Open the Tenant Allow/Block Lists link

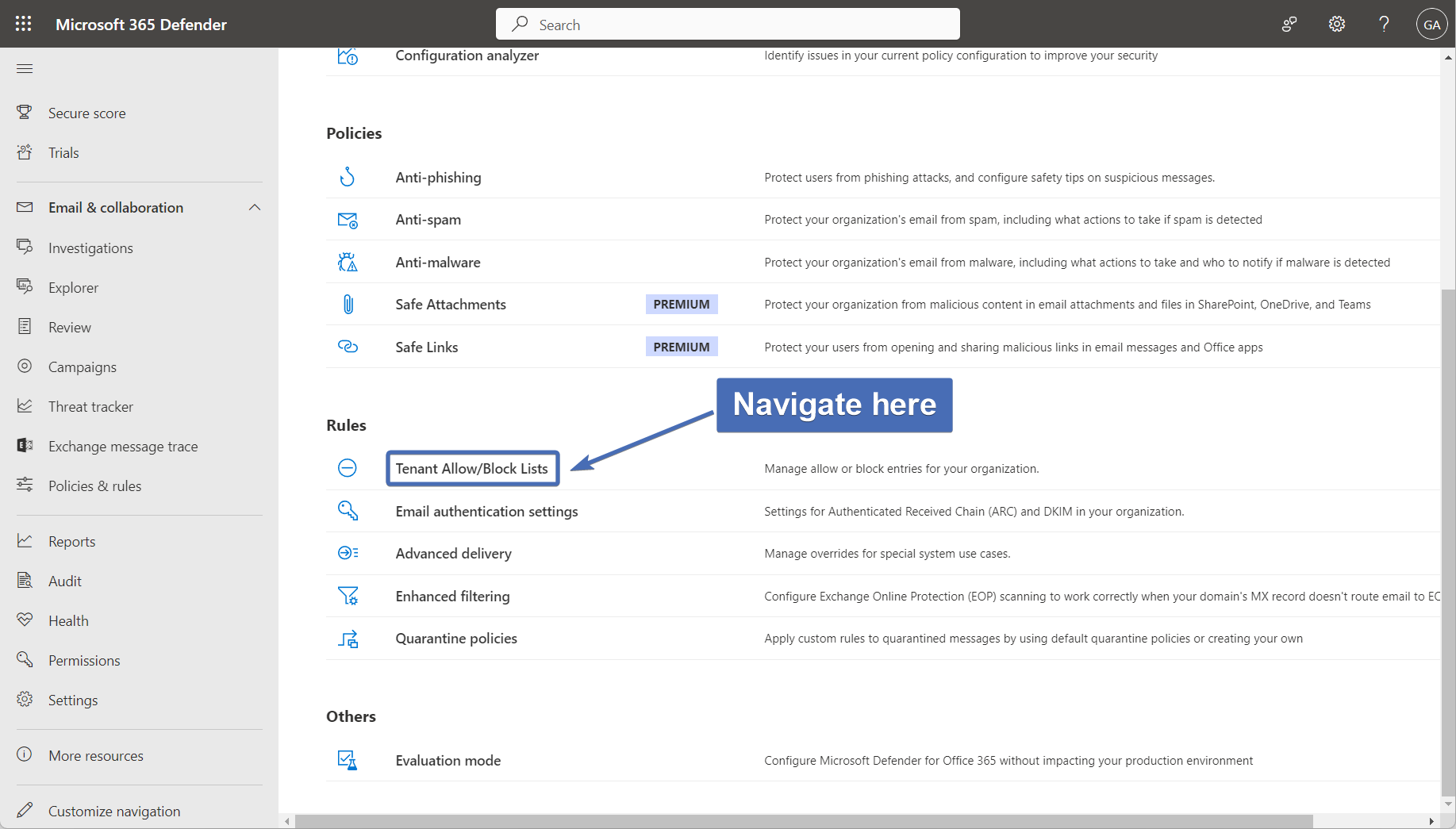pos(472,469)
